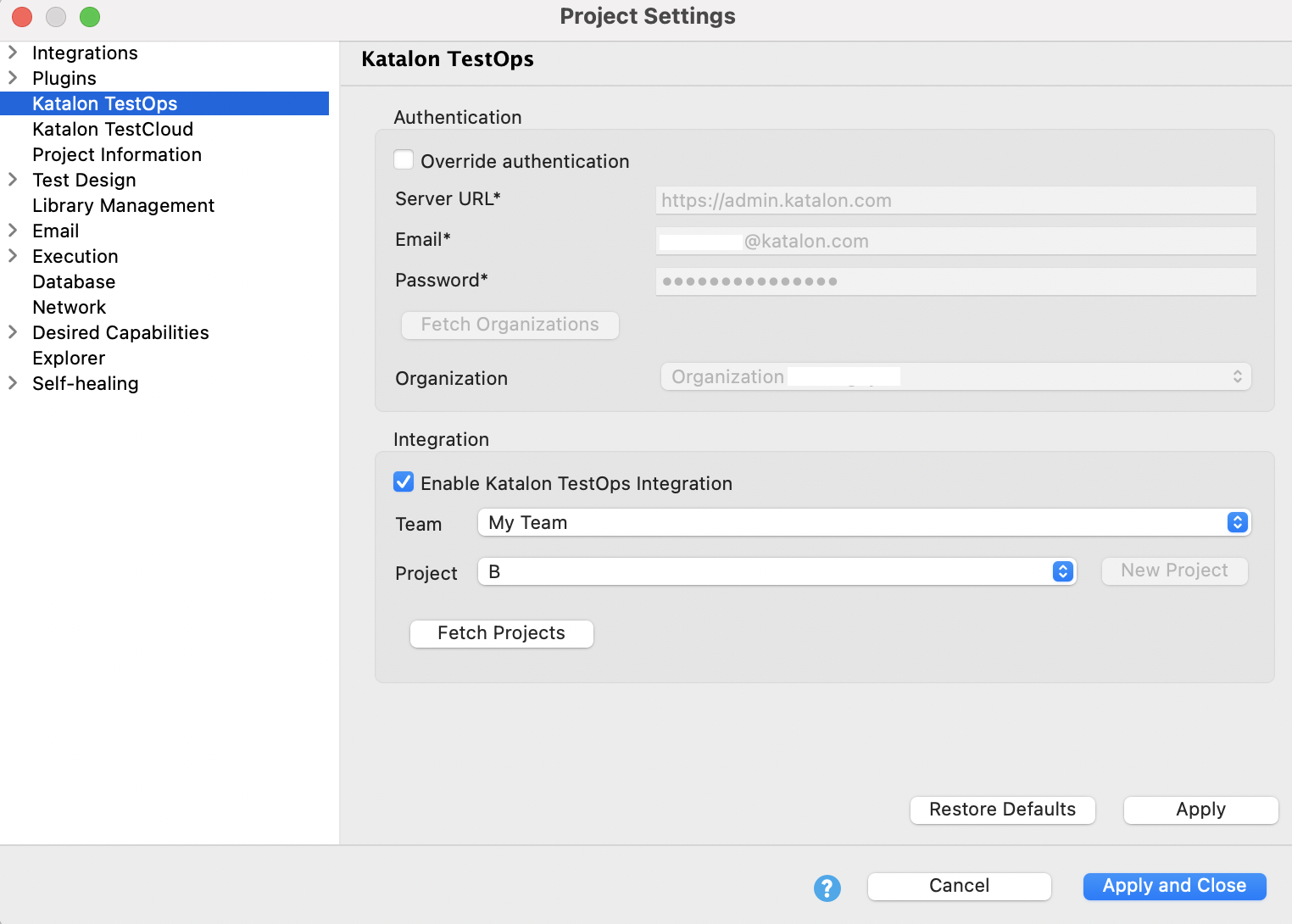Open Library Management settings
The width and height of the screenshot is (1292, 924).
123,205
